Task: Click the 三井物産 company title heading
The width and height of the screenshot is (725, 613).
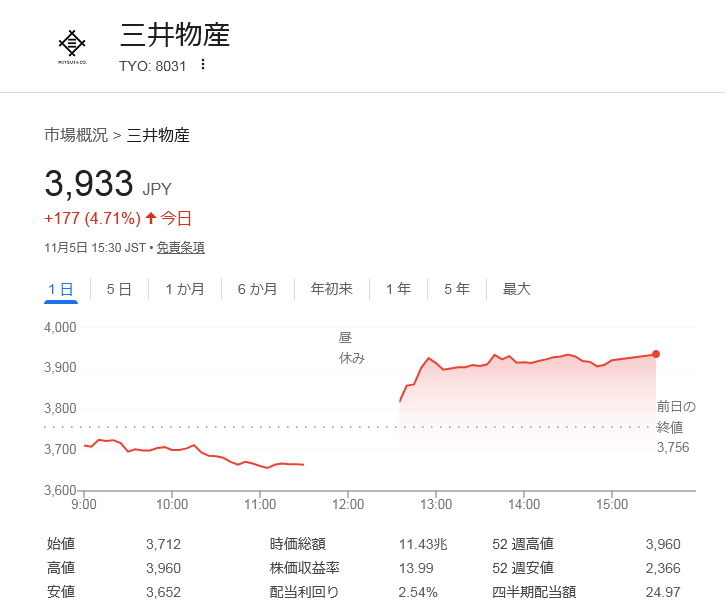Action: (x=175, y=36)
